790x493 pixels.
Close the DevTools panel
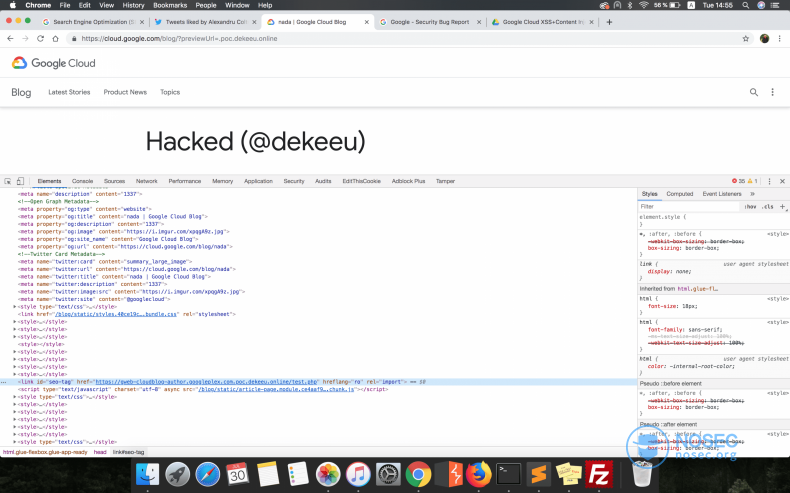click(782, 181)
